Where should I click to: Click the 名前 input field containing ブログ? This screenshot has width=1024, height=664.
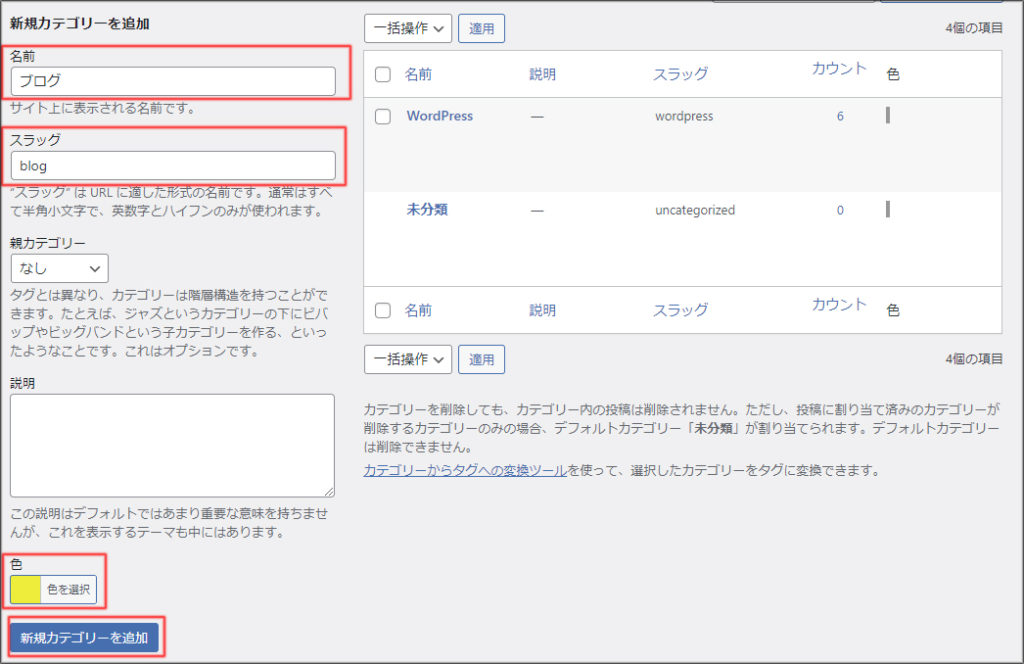click(x=173, y=81)
